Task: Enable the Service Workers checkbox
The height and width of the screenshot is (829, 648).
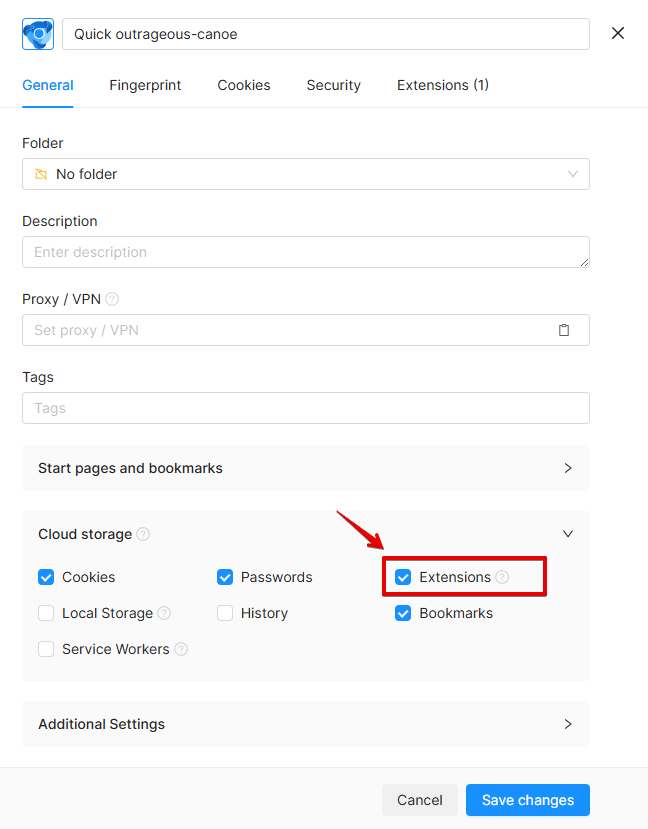Action: point(46,649)
